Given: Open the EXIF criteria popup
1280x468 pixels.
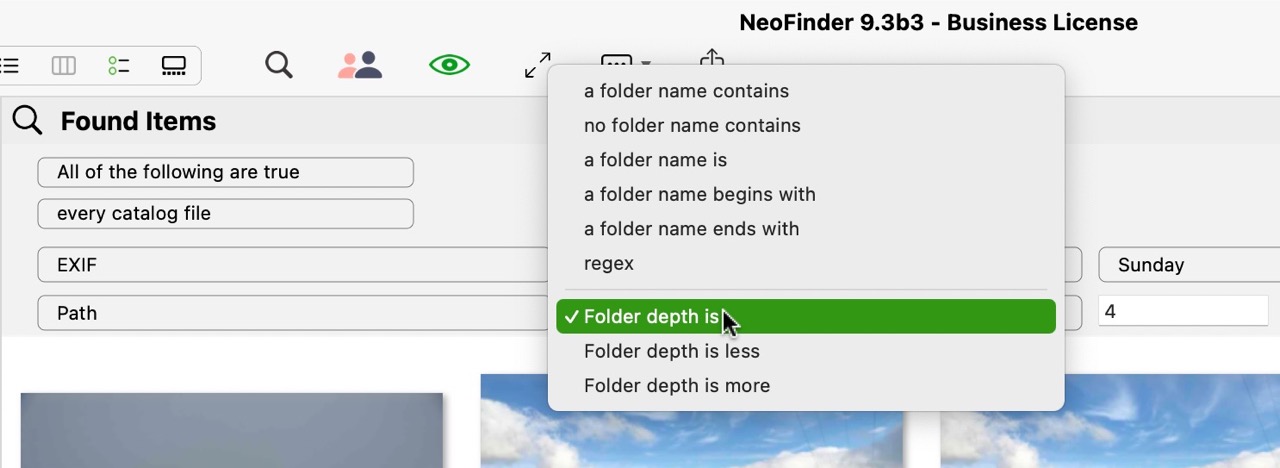Looking at the screenshot, I should 294,265.
